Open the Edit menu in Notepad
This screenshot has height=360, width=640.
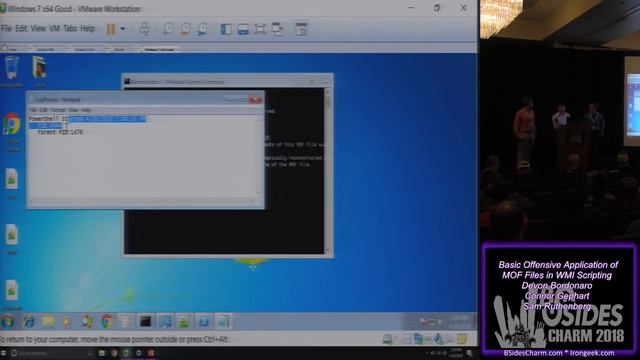[x=43, y=110]
